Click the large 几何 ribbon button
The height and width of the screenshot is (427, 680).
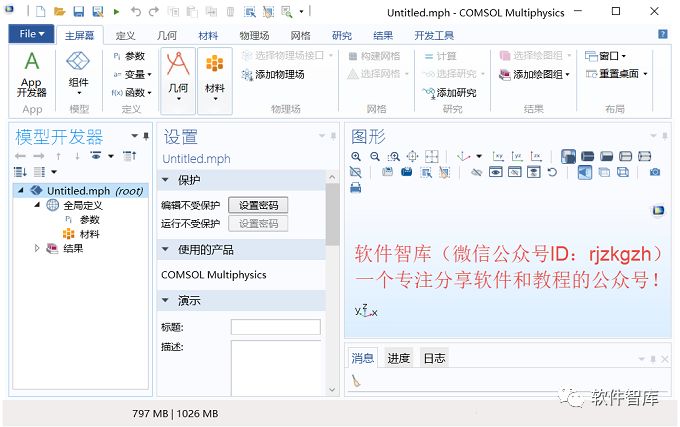[x=178, y=80]
